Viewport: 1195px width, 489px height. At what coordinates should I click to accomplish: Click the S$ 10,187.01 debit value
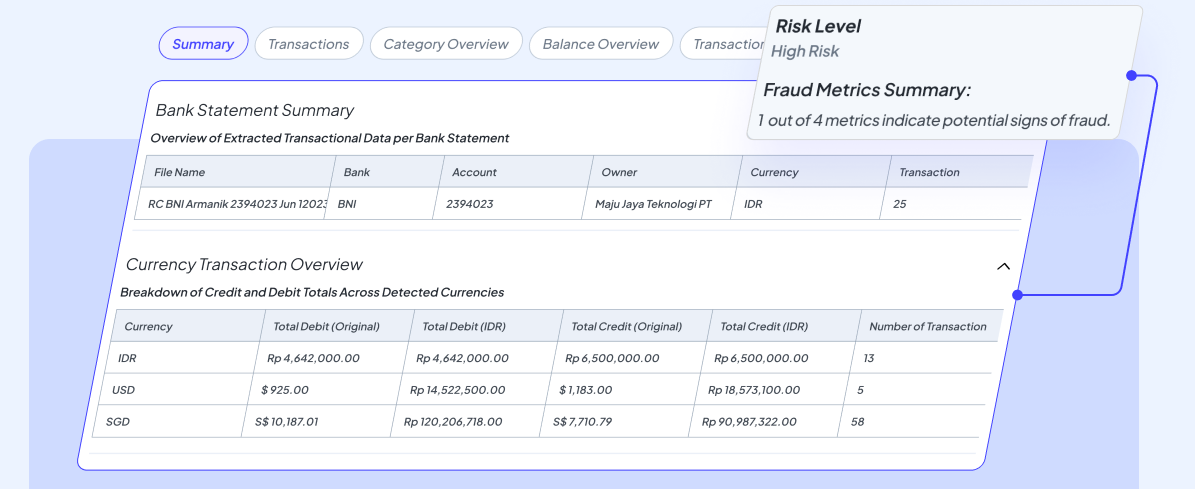tap(287, 421)
